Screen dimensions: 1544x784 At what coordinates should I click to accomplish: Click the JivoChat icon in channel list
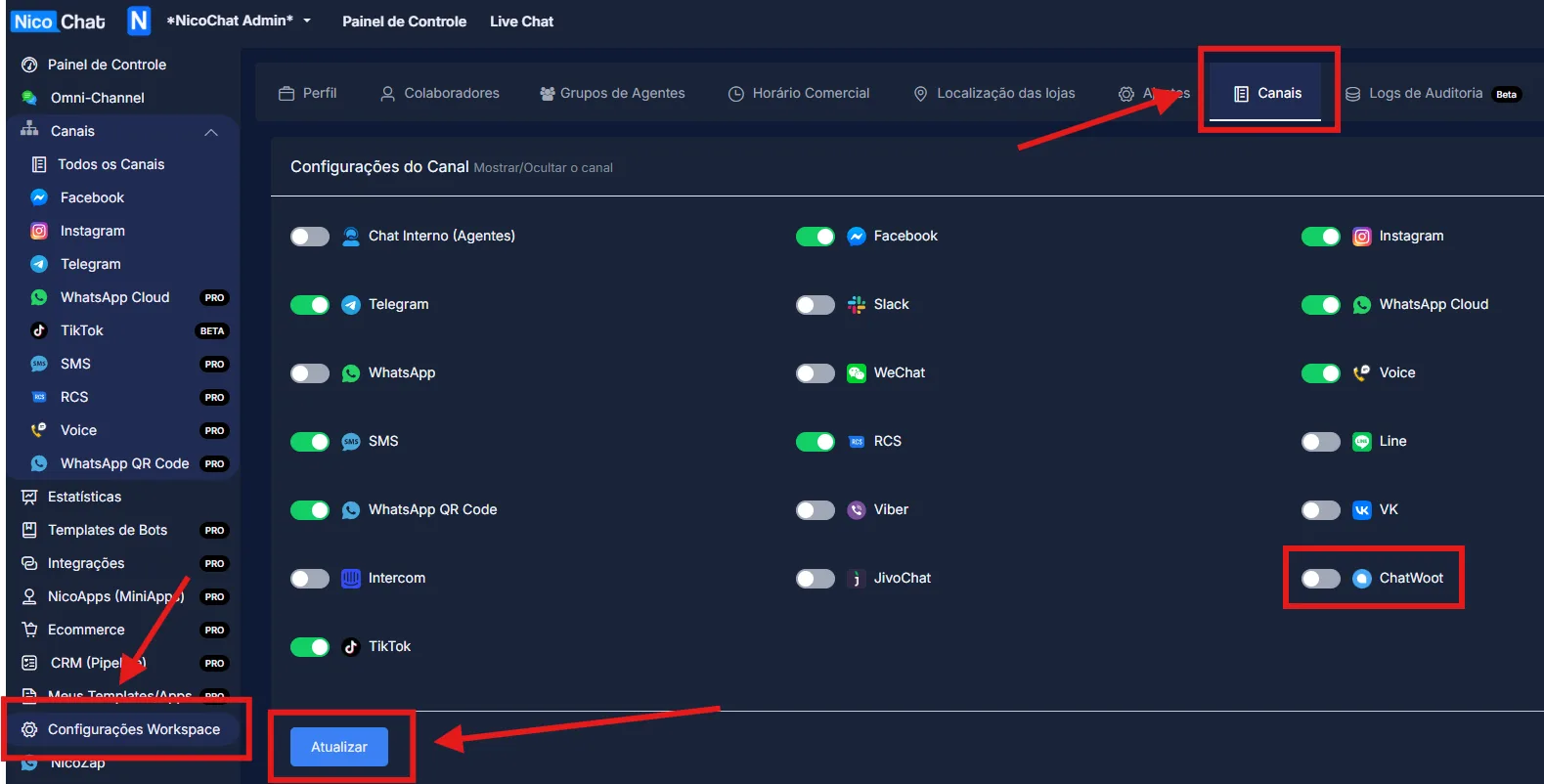click(x=857, y=579)
